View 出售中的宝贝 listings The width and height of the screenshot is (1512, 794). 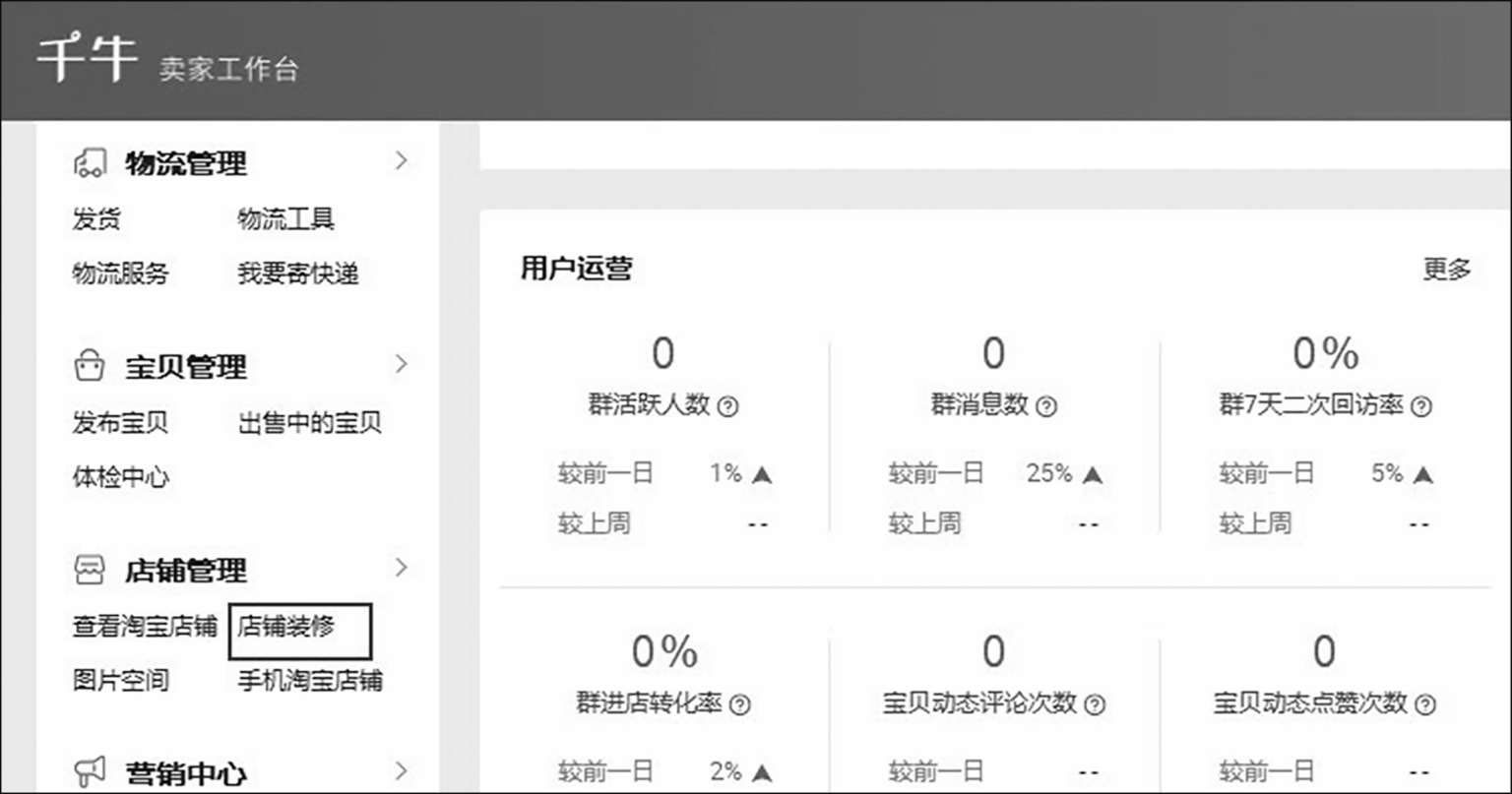[x=310, y=423]
